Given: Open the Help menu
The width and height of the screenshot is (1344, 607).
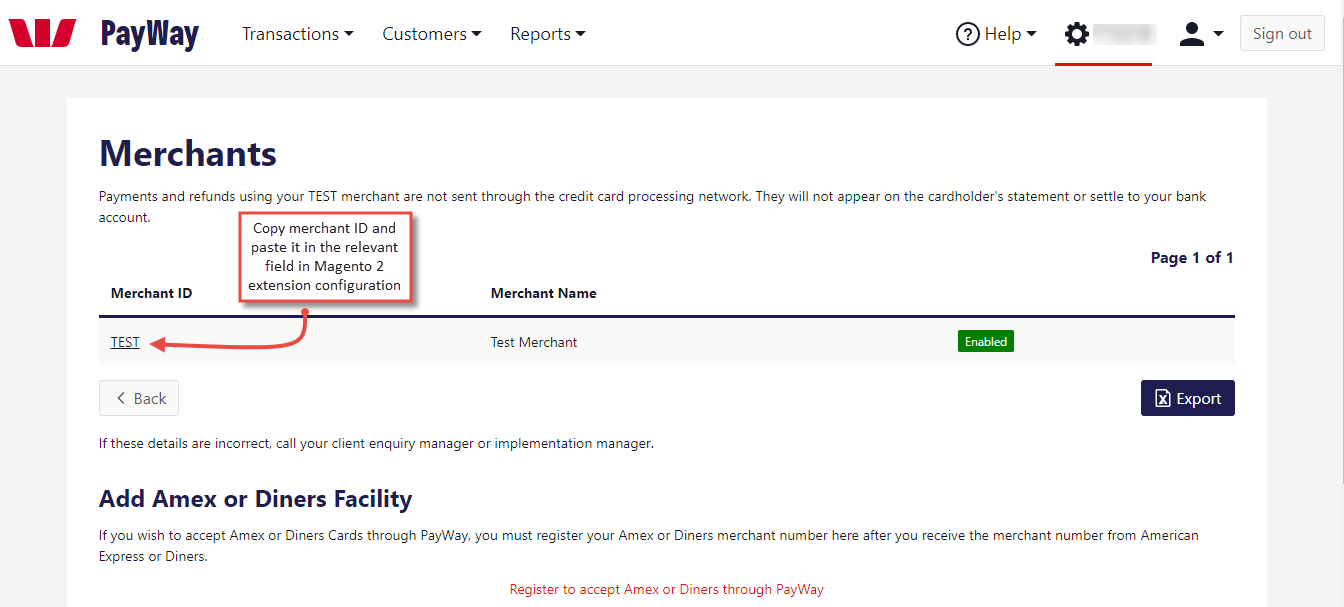Looking at the screenshot, I should click(x=996, y=34).
